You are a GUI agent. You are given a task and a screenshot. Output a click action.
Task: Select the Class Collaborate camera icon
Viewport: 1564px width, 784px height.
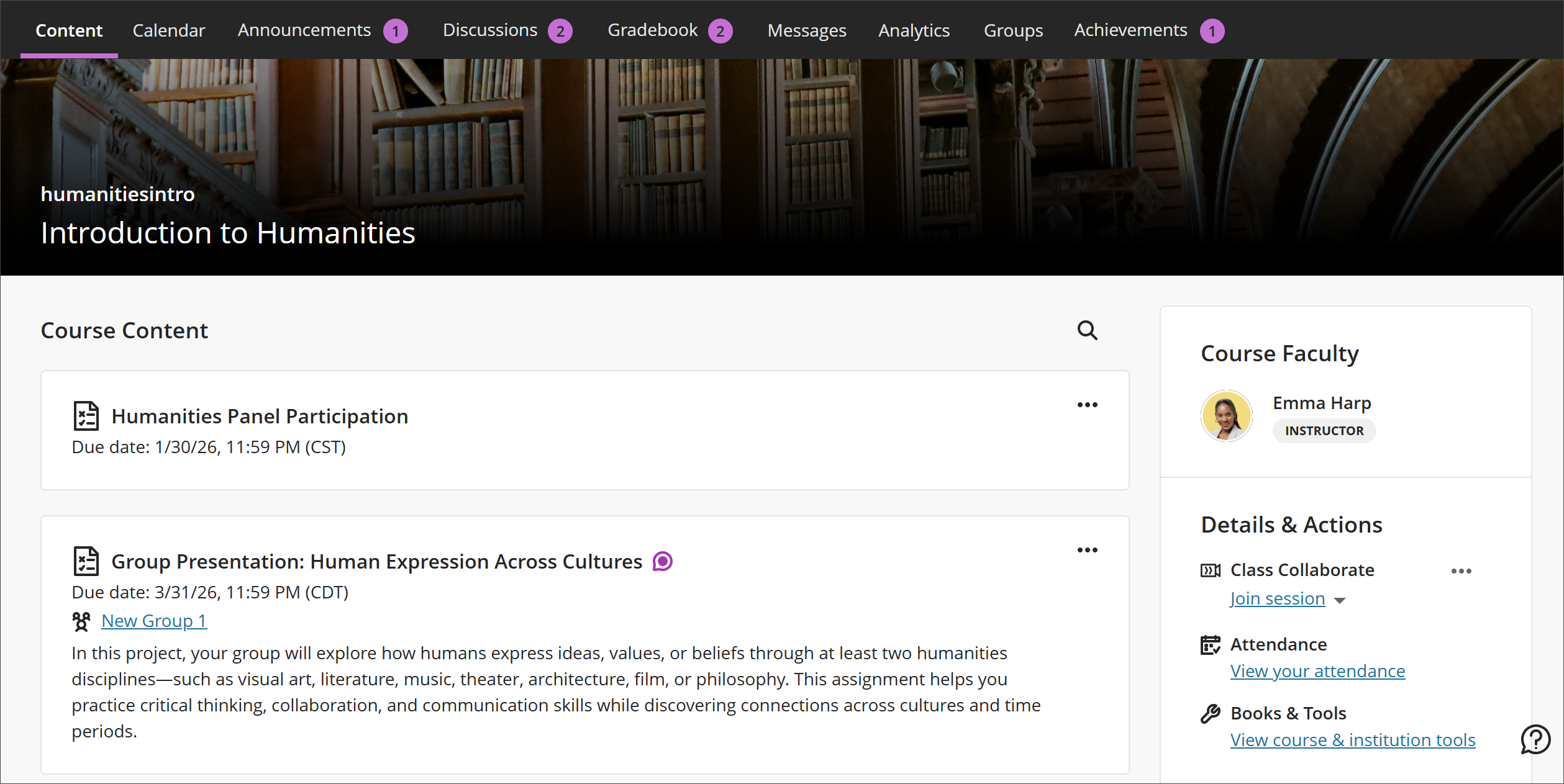[1210, 570]
